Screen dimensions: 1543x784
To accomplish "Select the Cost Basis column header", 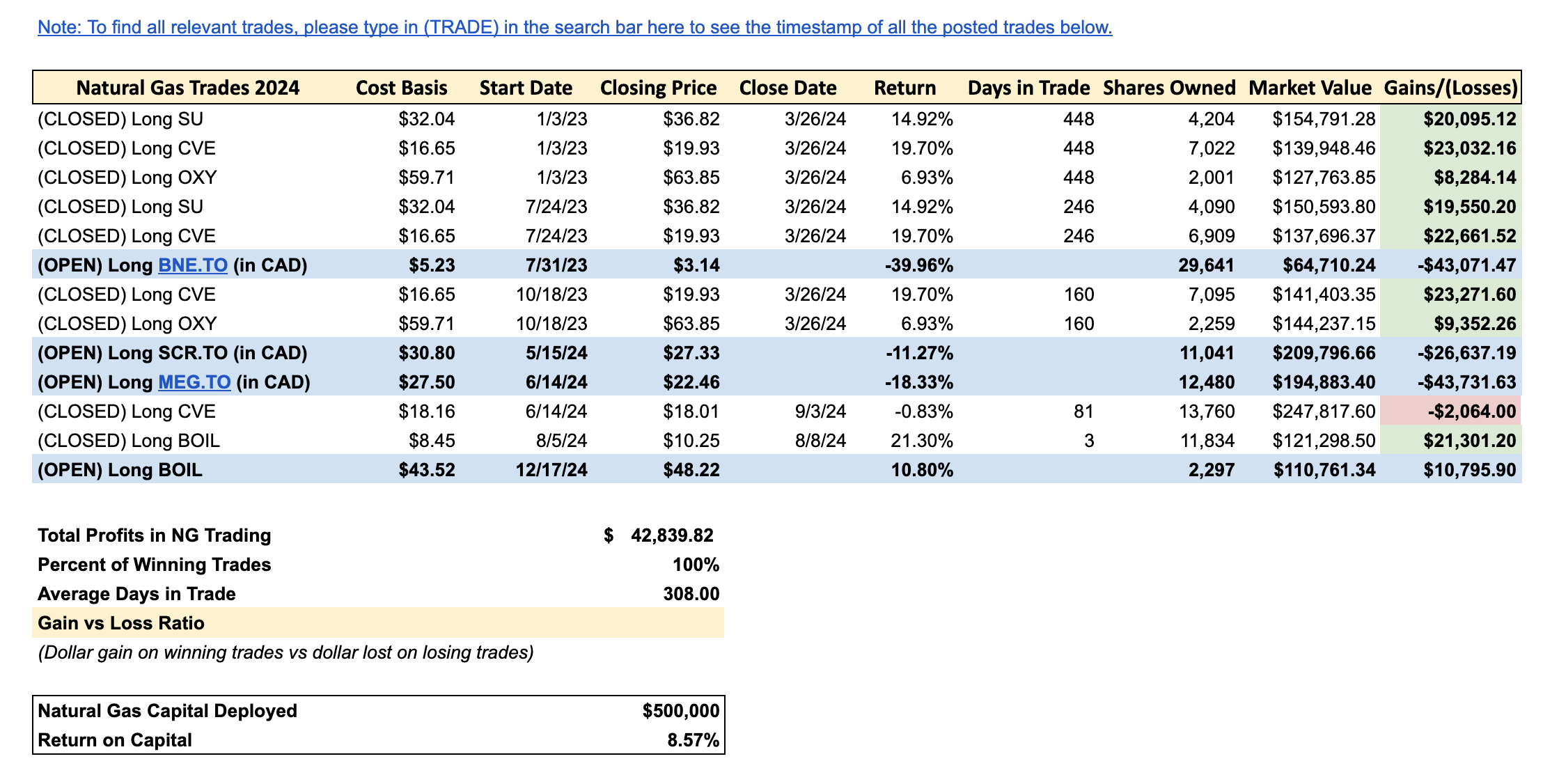I will 401,88.
